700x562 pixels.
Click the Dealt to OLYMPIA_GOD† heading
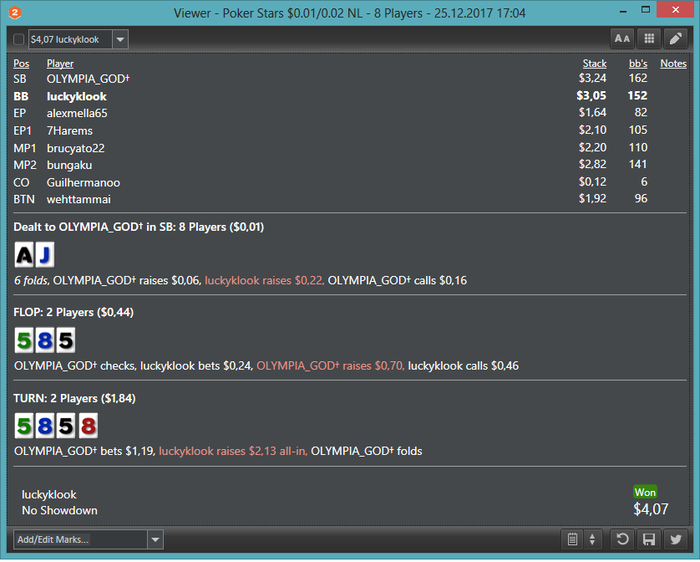[x=138, y=227]
